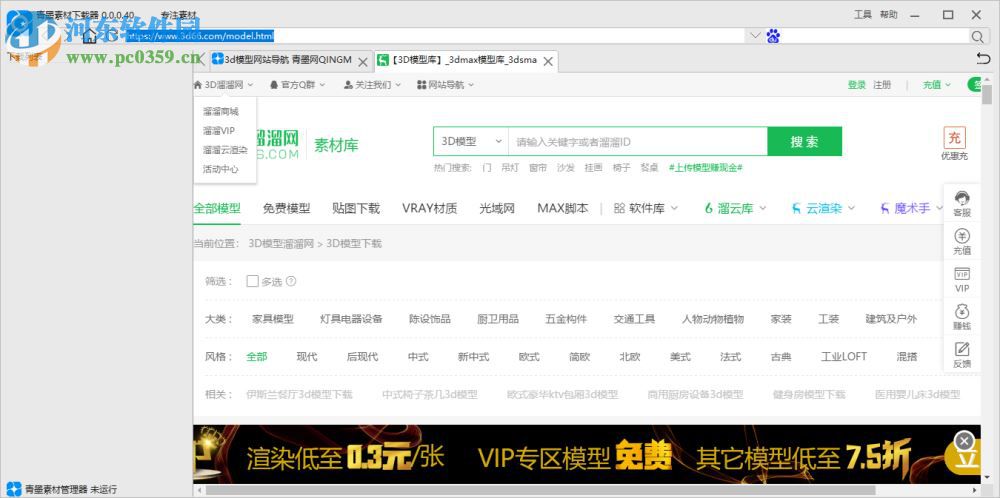Select the 新中式 style filter

coord(473,356)
